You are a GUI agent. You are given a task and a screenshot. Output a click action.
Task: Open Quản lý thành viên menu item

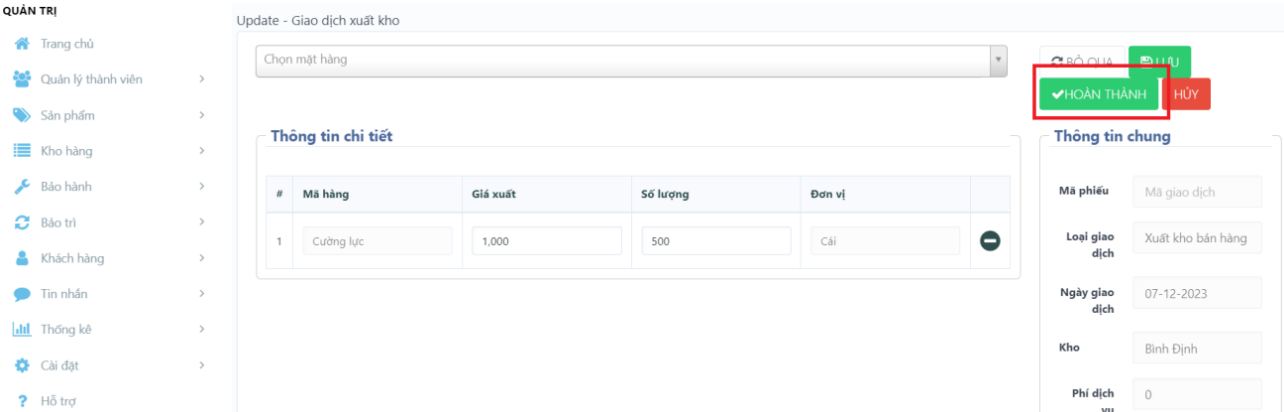pyautogui.click(x=91, y=80)
